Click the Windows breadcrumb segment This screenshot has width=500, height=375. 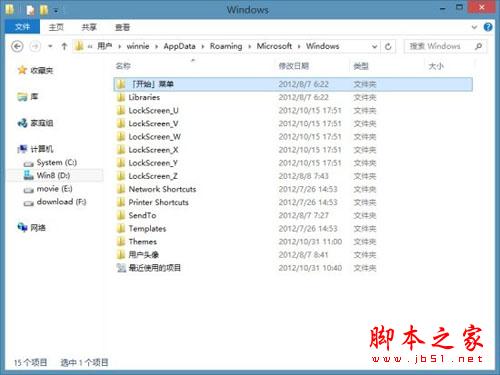tap(322, 46)
